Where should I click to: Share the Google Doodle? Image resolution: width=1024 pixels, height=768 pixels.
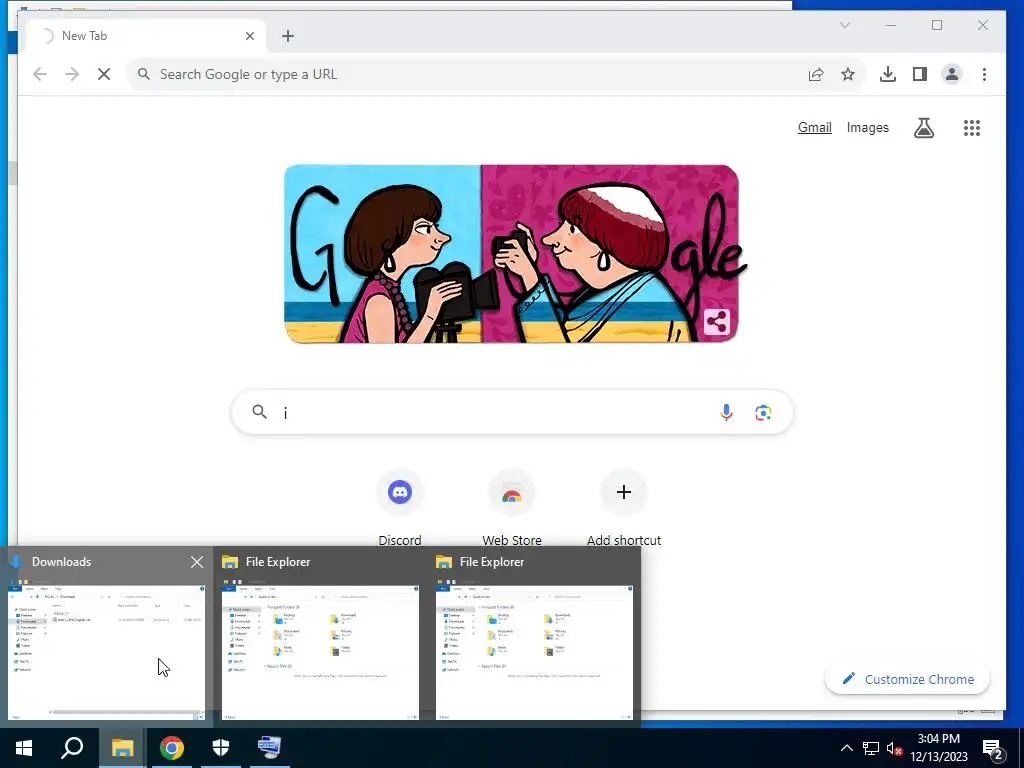click(716, 322)
